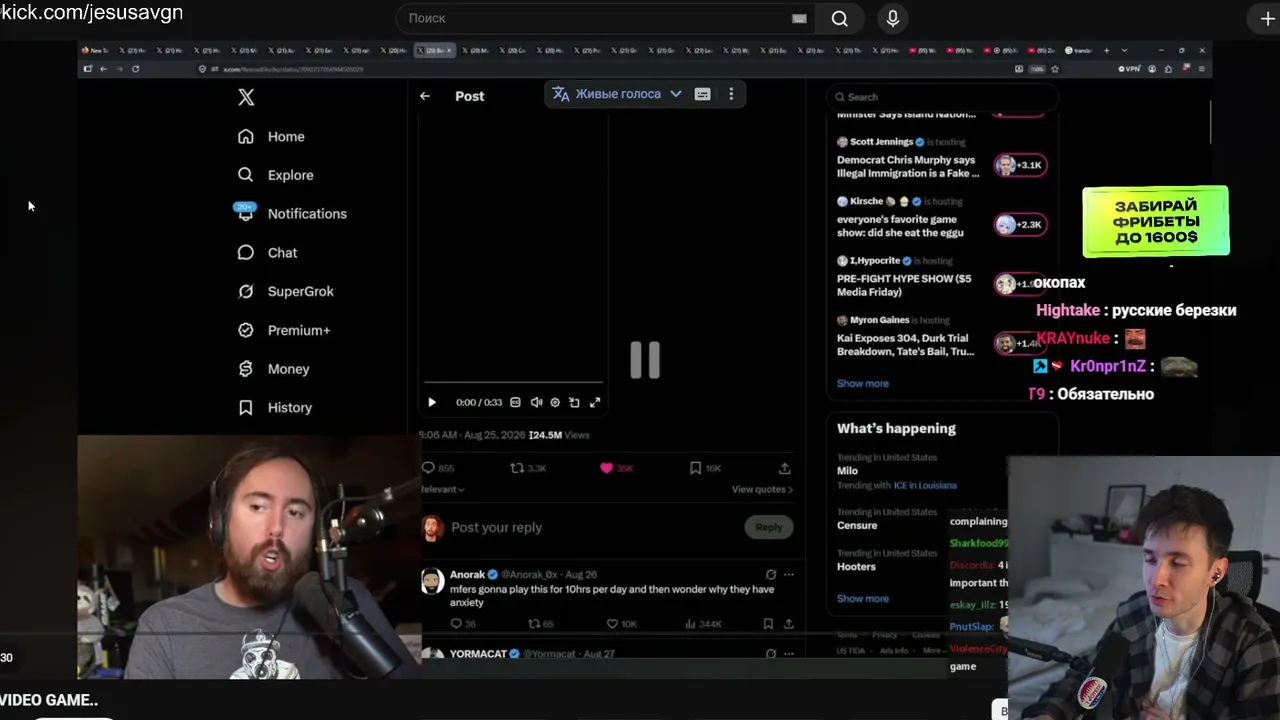Click the X Search field
1280x720 pixels.
click(942, 97)
